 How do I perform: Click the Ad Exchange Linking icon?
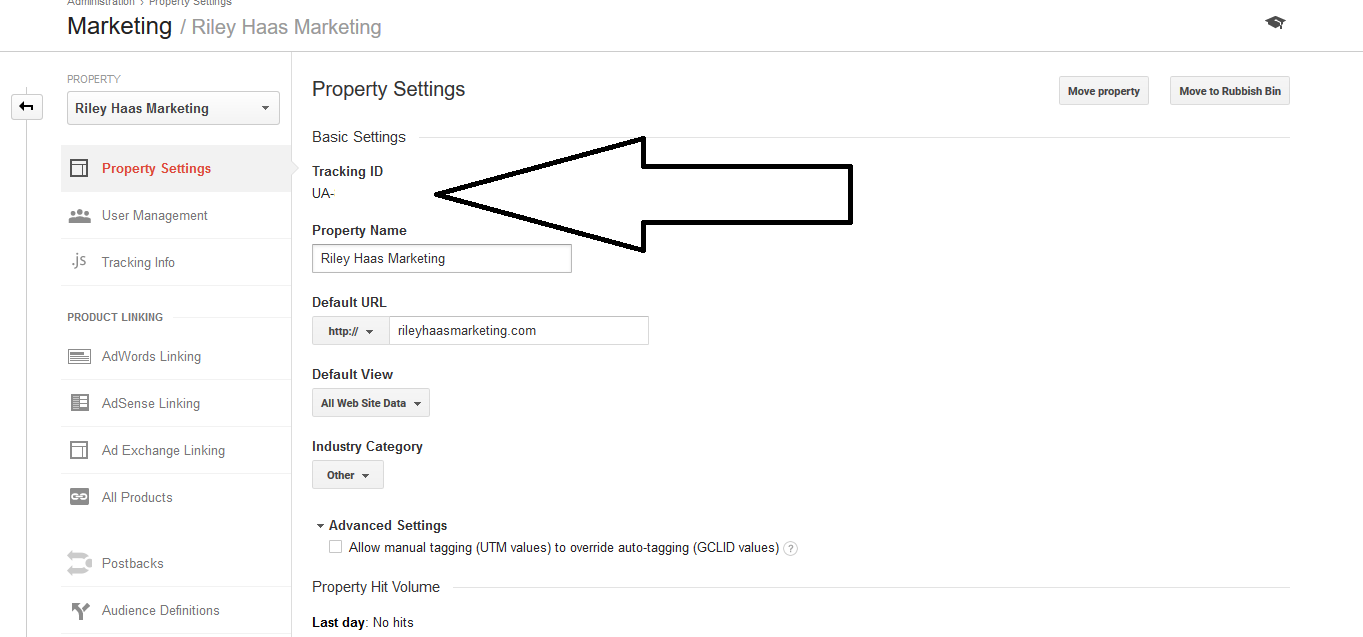click(x=79, y=450)
